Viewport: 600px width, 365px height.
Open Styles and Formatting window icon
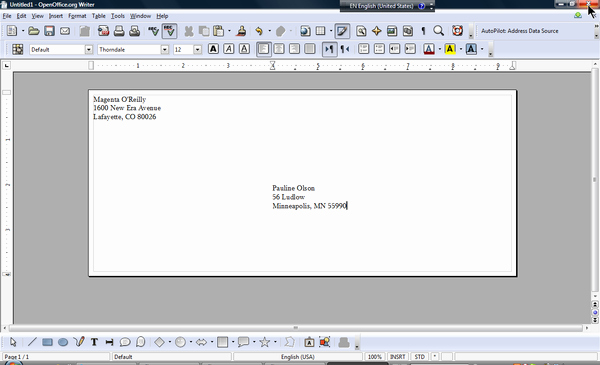pos(18,49)
